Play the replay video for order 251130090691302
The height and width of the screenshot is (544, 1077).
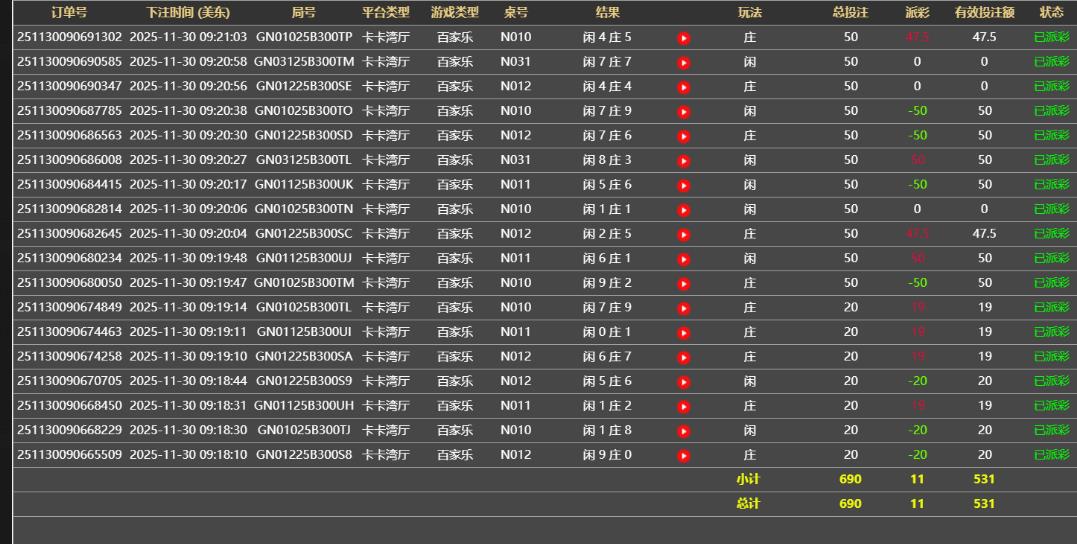coord(684,38)
